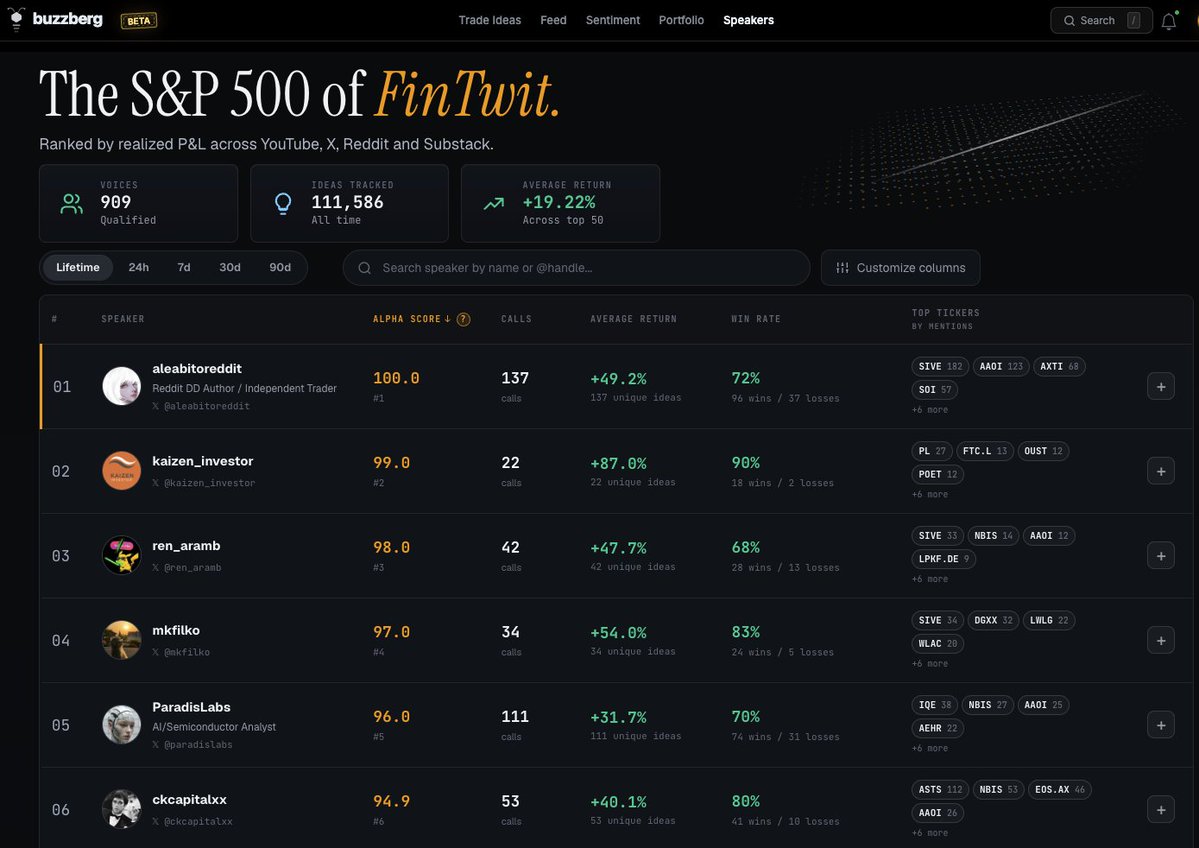Select the 90d time range

[x=280, y=268]
